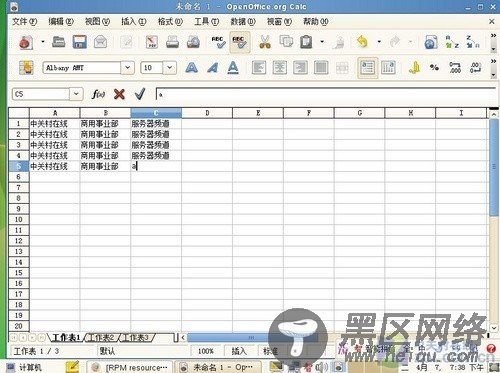Accept cell input with blue checkmark
This screenshot has width=500, height=373.
(140, 94)
